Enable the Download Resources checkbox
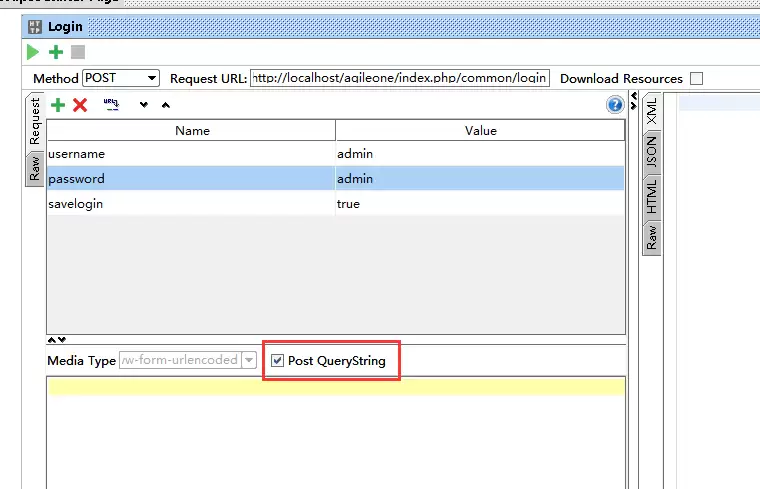The image size is (760, 489). 697,78
